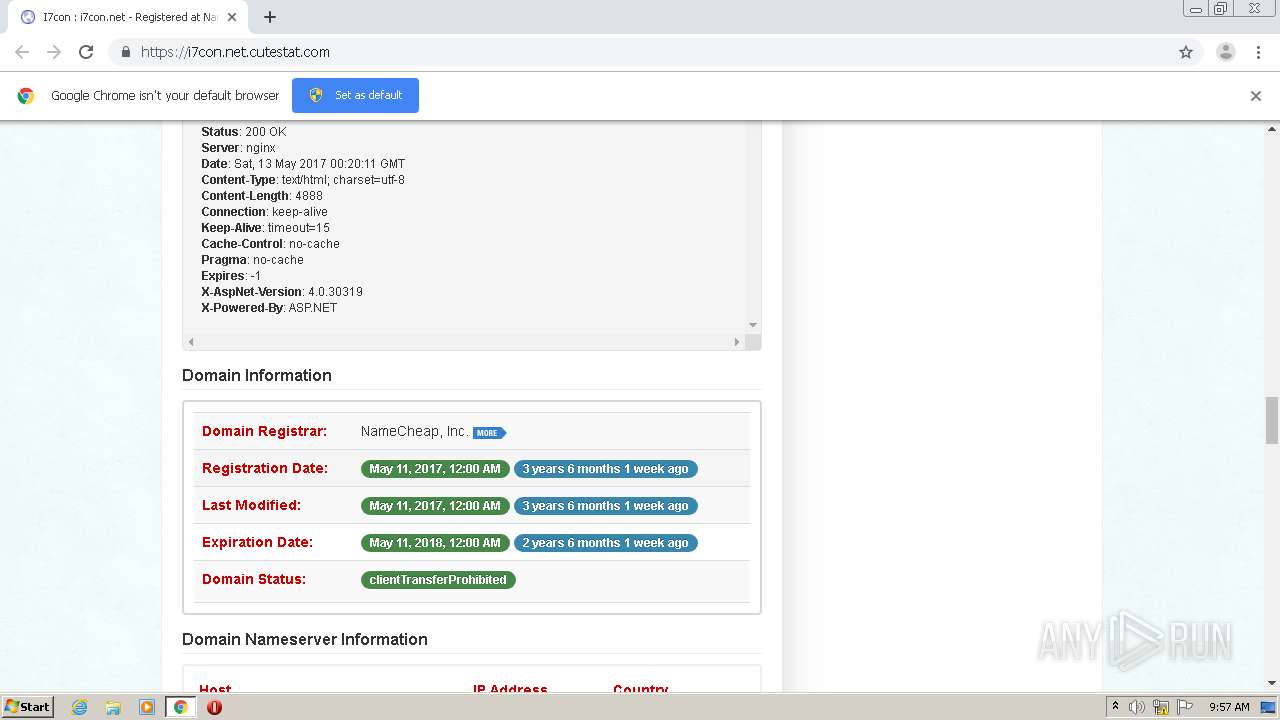Open Chrome three-dot menu
1280x720 pixels.
(x=1259, y=52)
